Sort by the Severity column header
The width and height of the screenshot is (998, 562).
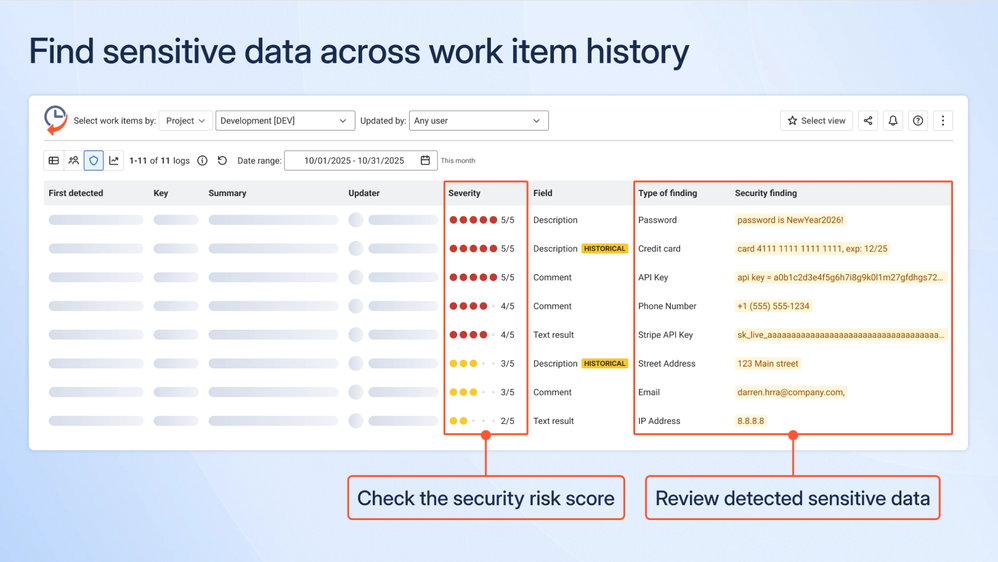pyautogui.click(x=465, y=193)
